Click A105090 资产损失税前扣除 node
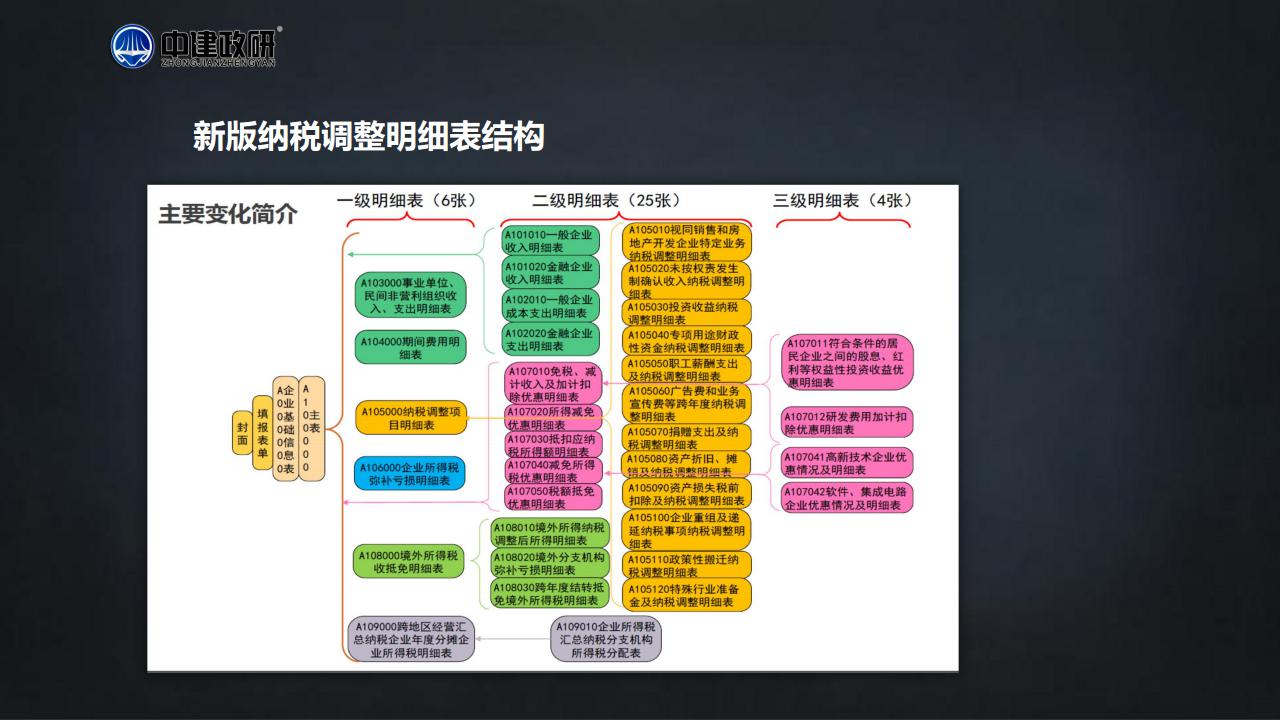Viewport: 1280px width, 720px height. click(687, 494)
